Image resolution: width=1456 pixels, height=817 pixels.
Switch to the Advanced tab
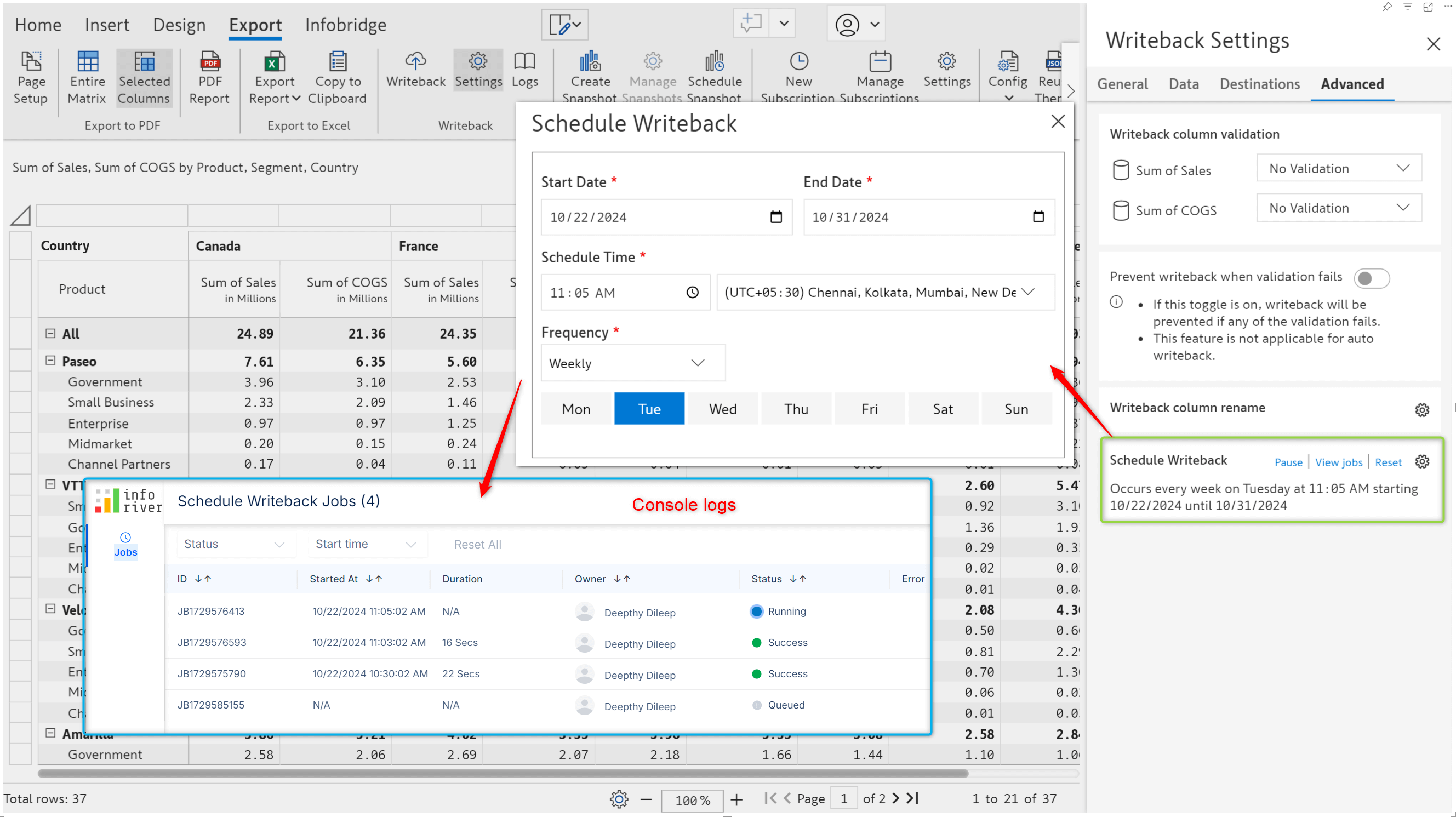(x=1352, y=83)
